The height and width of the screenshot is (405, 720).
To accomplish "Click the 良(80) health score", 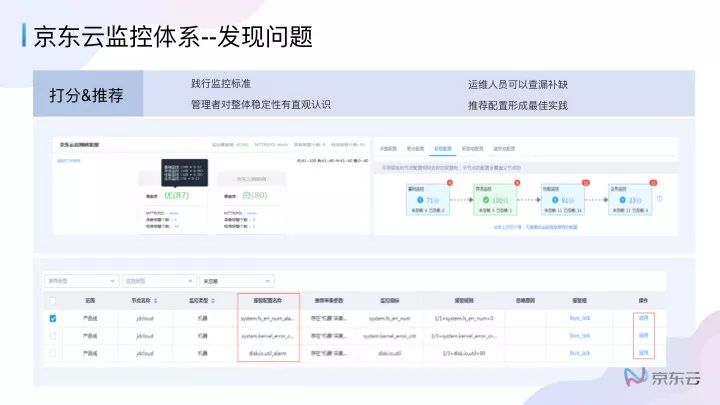I will (255, 195).
